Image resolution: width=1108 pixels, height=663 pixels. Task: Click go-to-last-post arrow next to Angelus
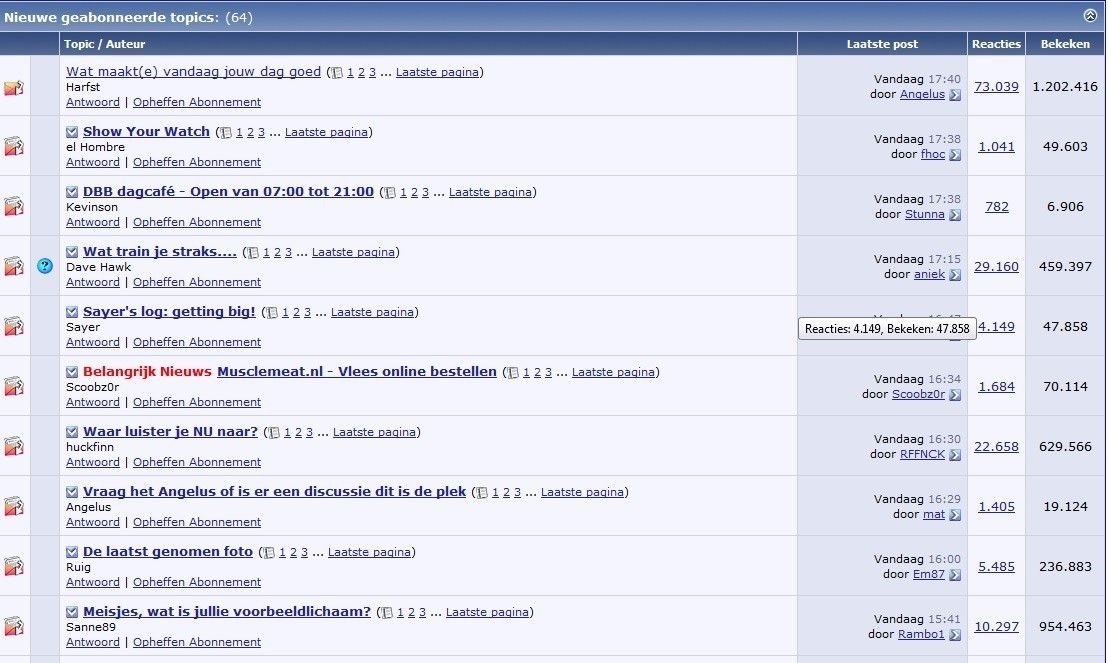point(955,95)
